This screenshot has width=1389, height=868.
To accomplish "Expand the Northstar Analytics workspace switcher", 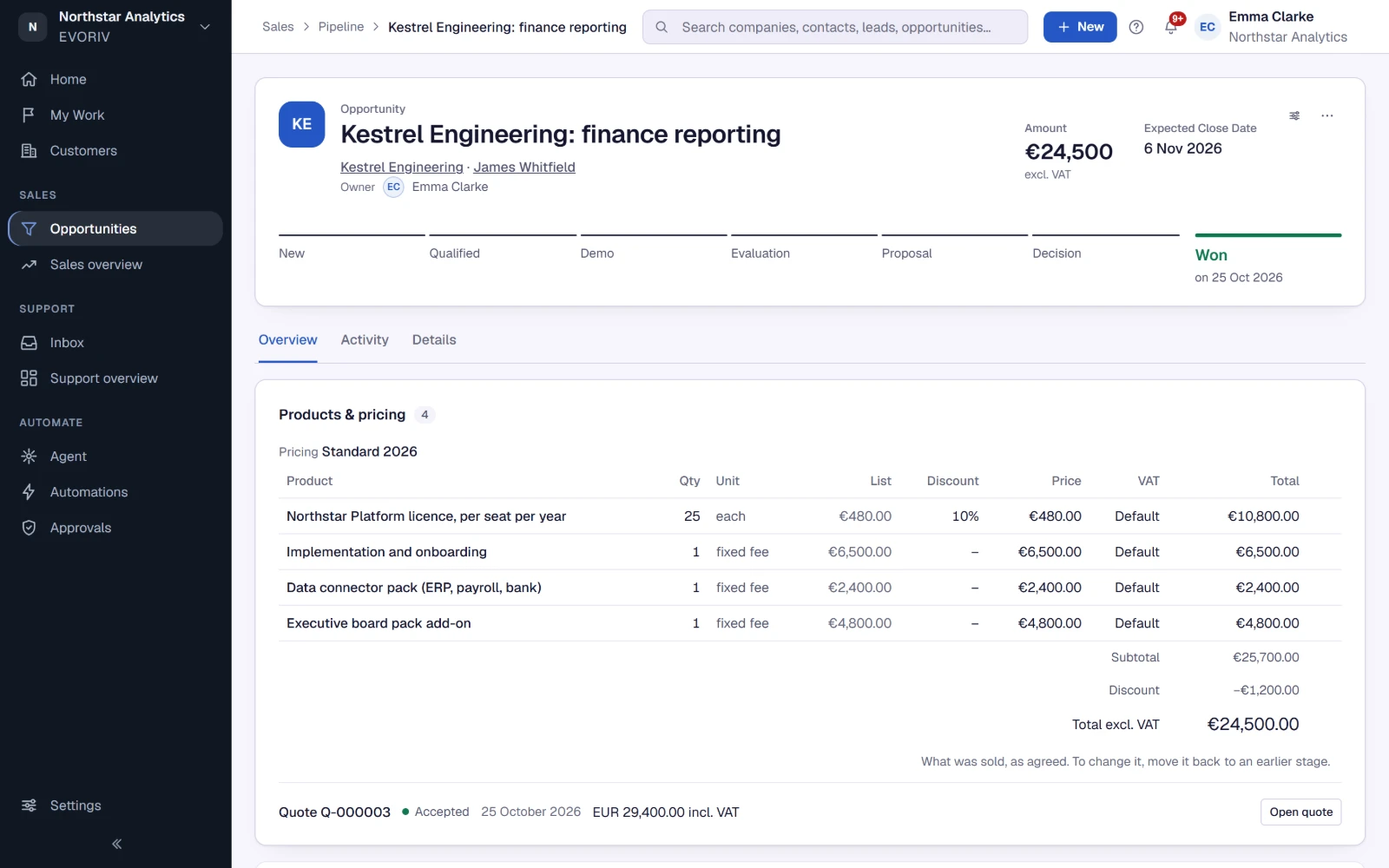I will coord(115,27).
